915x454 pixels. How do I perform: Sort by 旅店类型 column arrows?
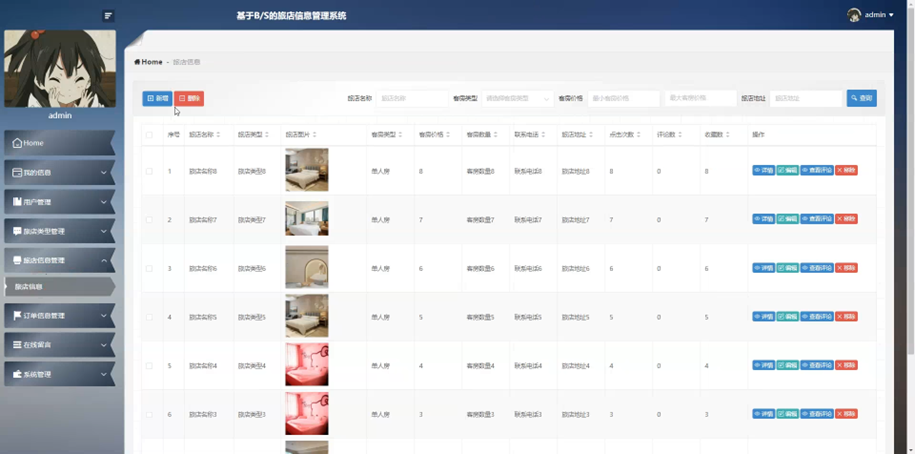[267, 135]
